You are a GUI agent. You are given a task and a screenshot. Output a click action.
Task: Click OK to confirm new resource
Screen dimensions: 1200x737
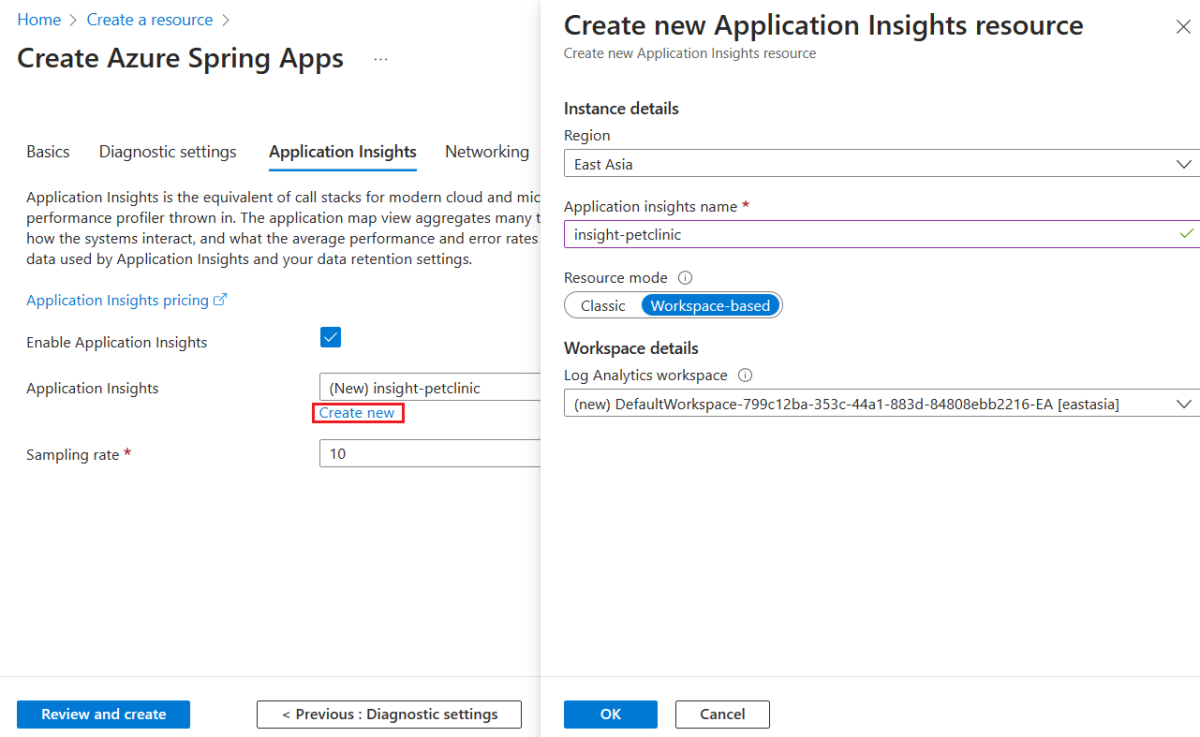610,714
